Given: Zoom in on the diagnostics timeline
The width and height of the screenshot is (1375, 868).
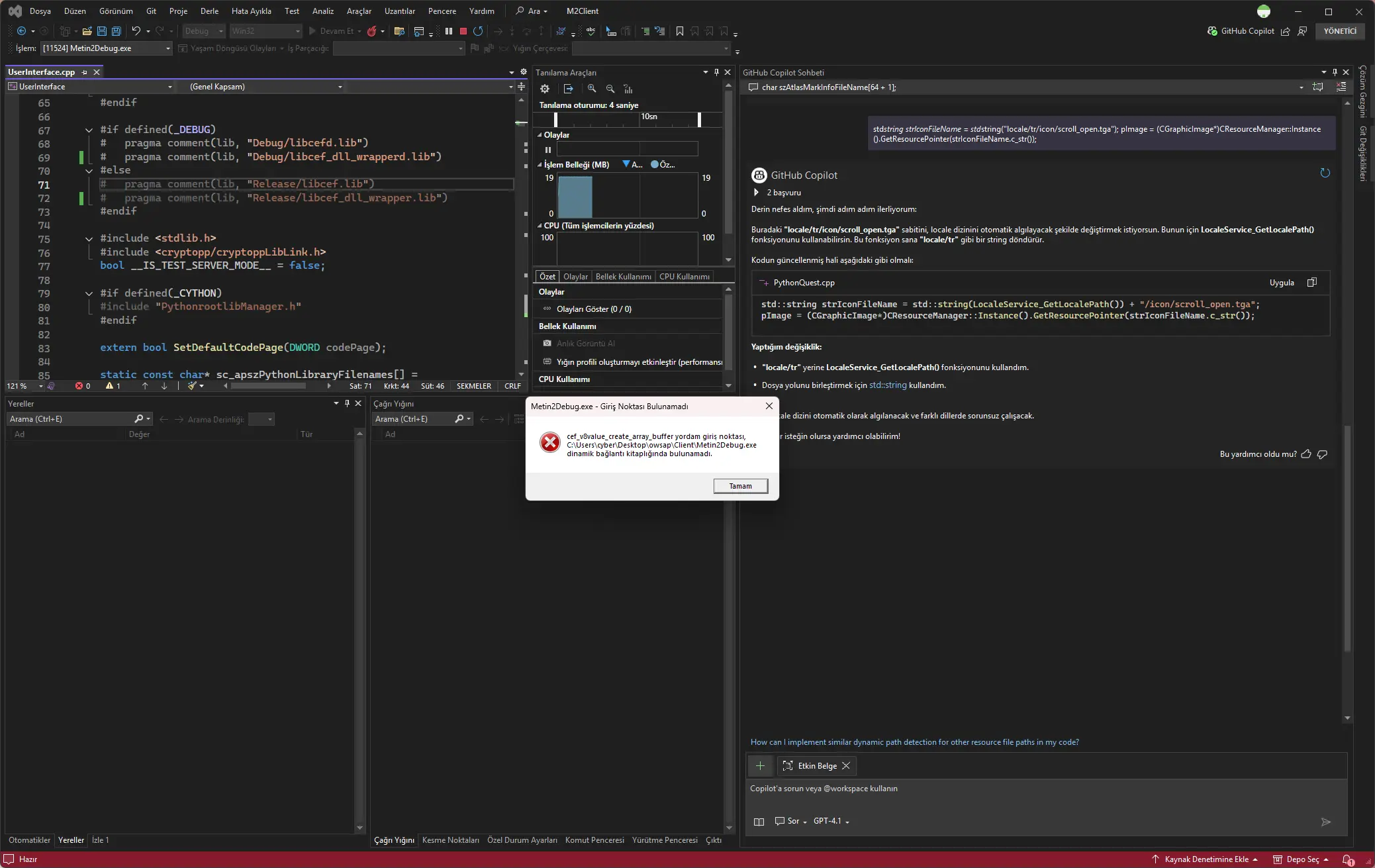Looking at the screenshot, I should 592,89.
